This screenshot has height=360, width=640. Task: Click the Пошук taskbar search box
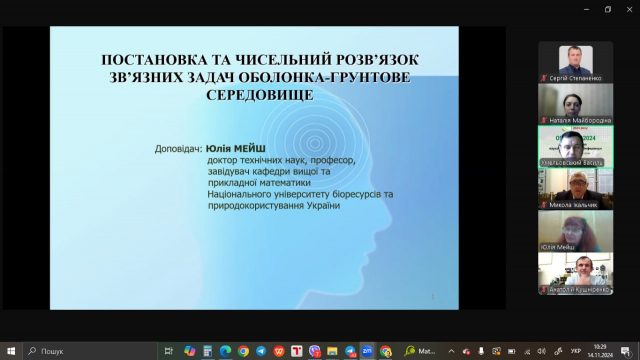pos(90,351)
